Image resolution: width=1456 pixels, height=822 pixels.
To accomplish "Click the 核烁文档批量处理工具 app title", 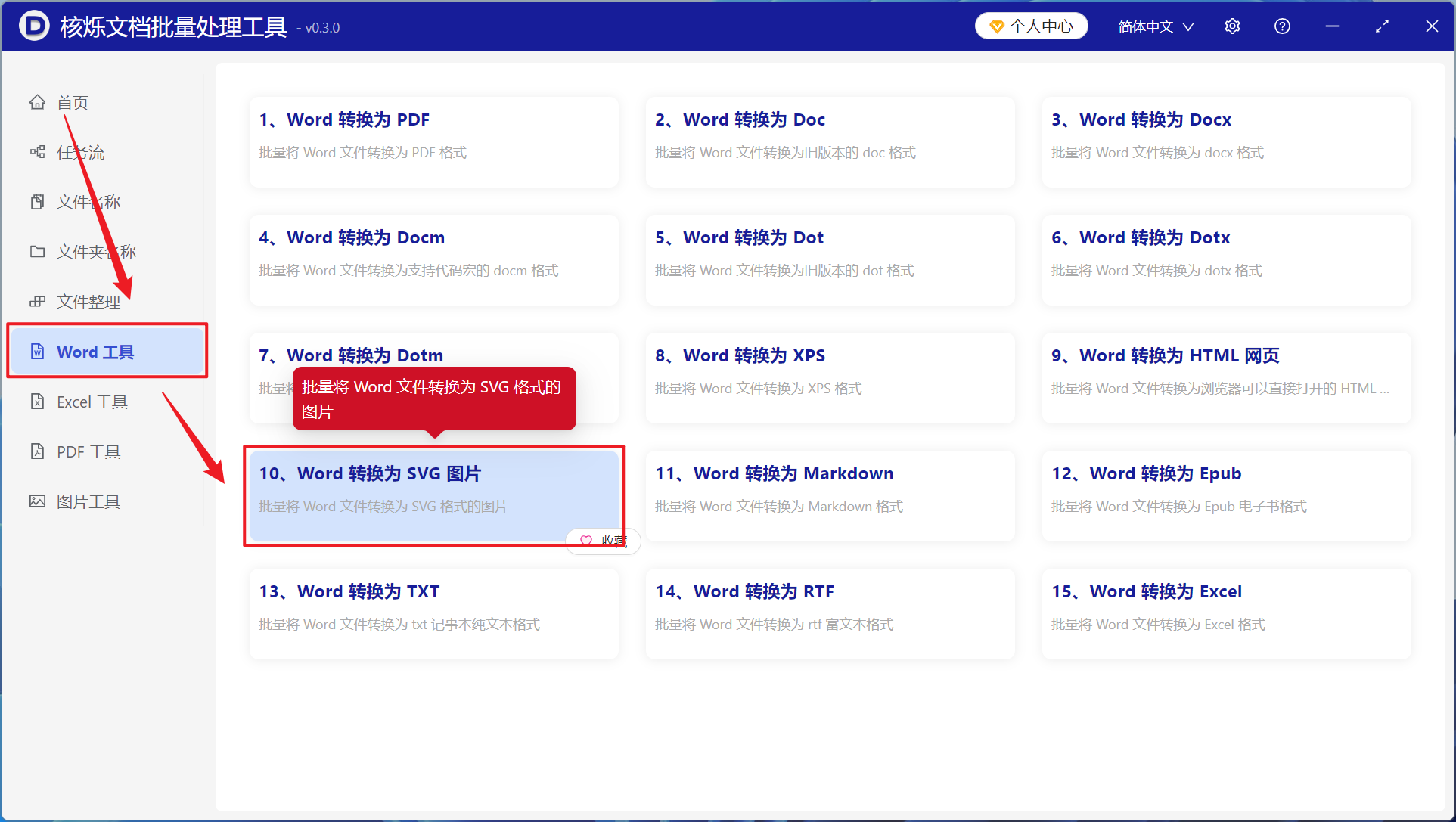I will [x=173, y=26].
